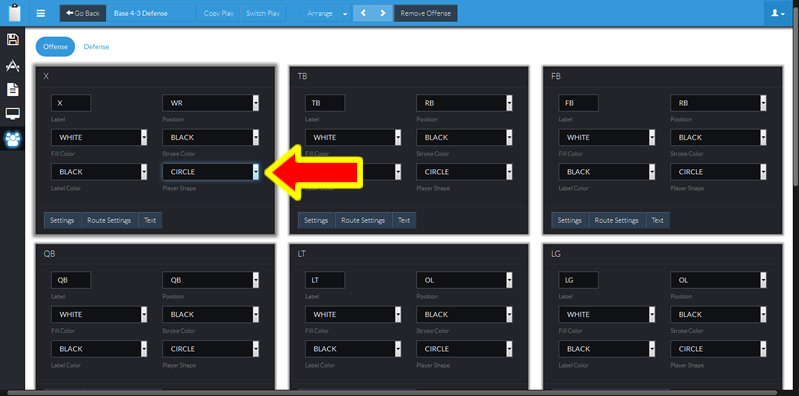Edit the QB player label field
Viewport: 799px width, 396px height.
71,280
